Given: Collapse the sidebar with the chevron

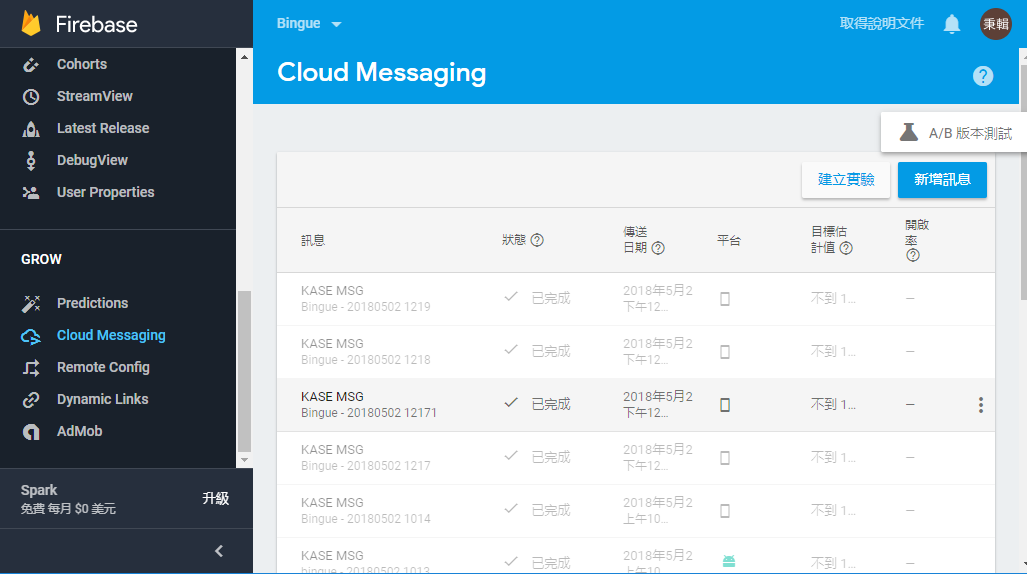Looking at the screenshot, I should tap(219, 551).
